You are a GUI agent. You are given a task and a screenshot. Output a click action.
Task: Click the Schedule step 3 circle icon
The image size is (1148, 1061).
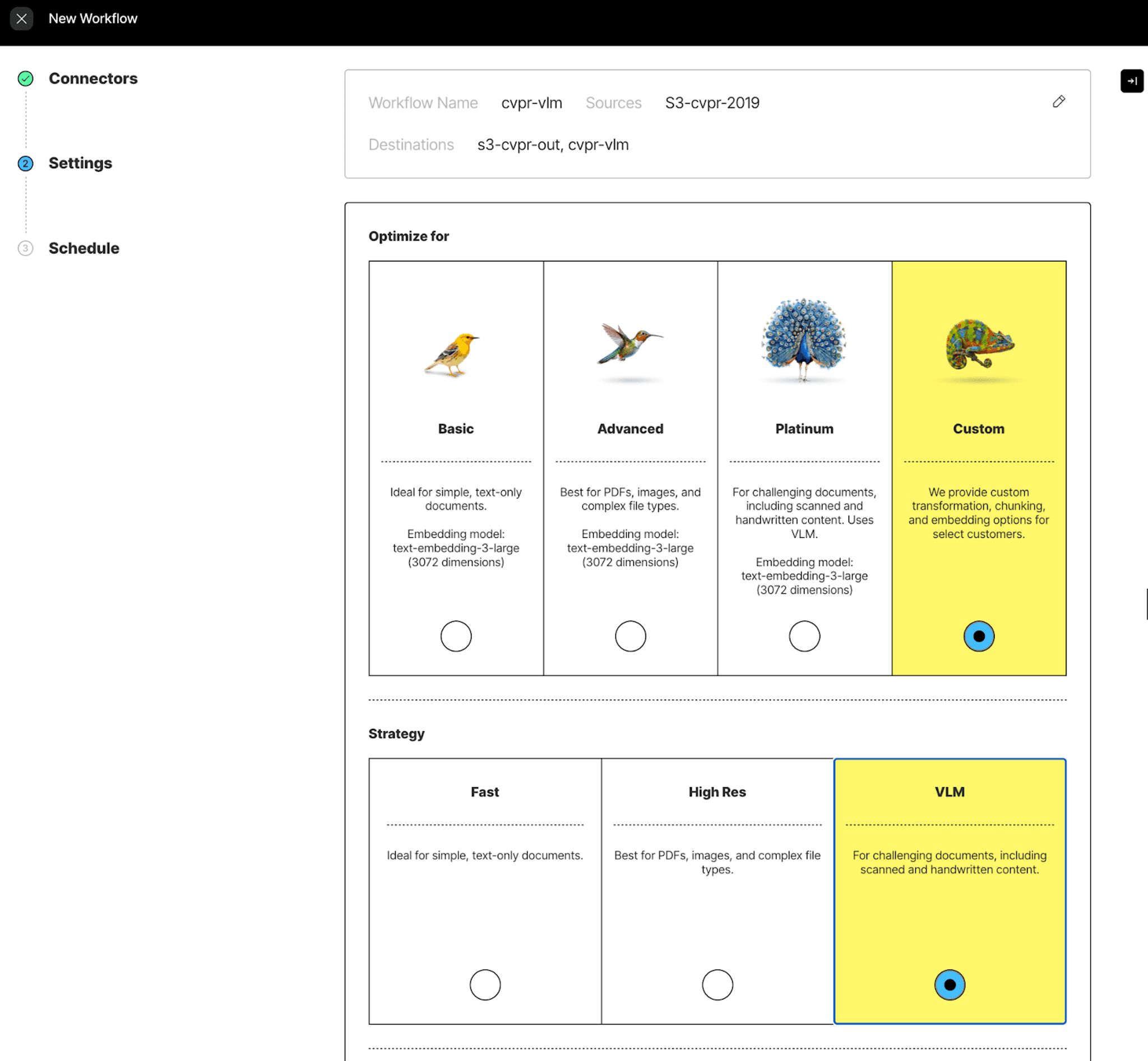25,248
